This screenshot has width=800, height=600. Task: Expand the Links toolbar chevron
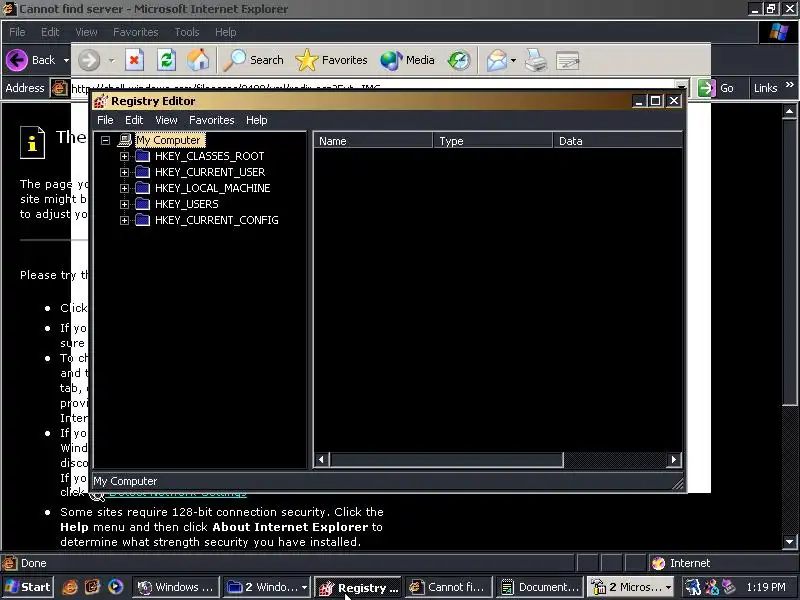coord(790,85)
